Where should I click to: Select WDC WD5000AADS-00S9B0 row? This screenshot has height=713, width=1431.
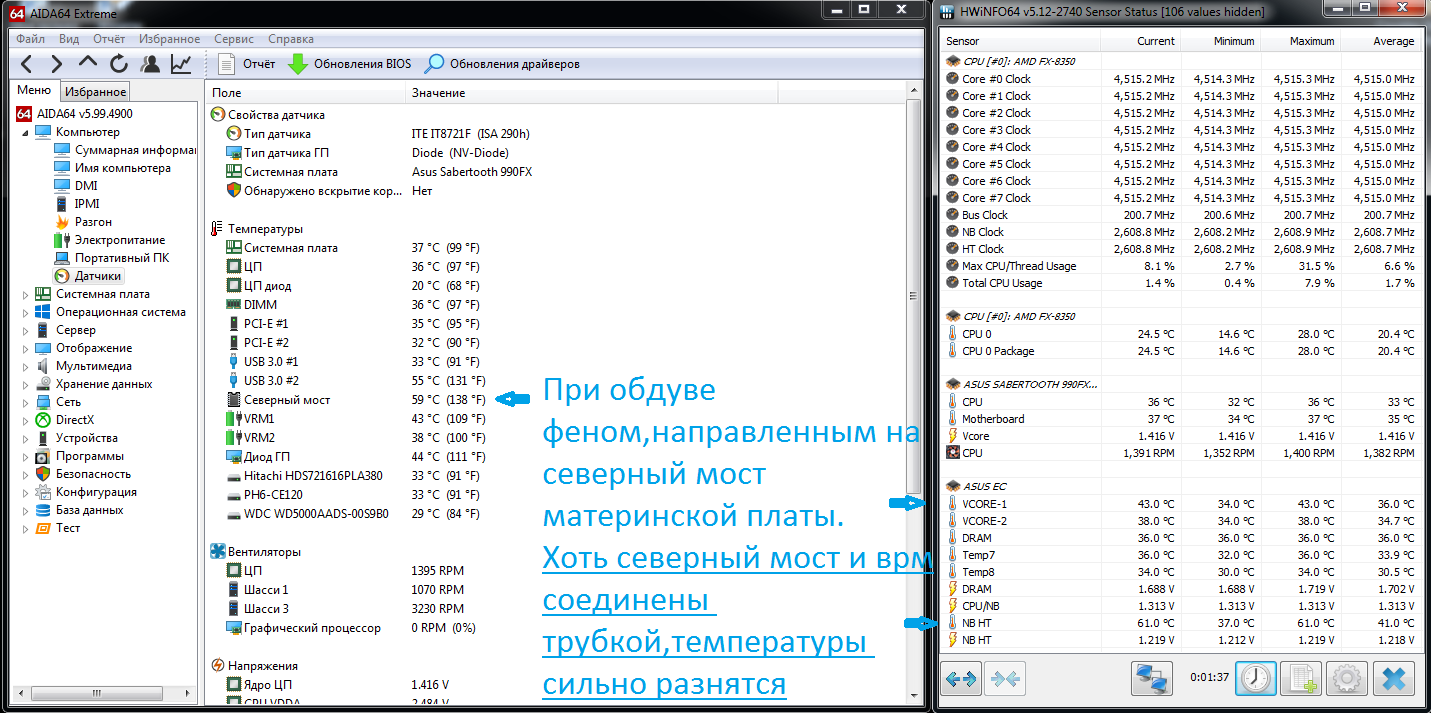355,514
